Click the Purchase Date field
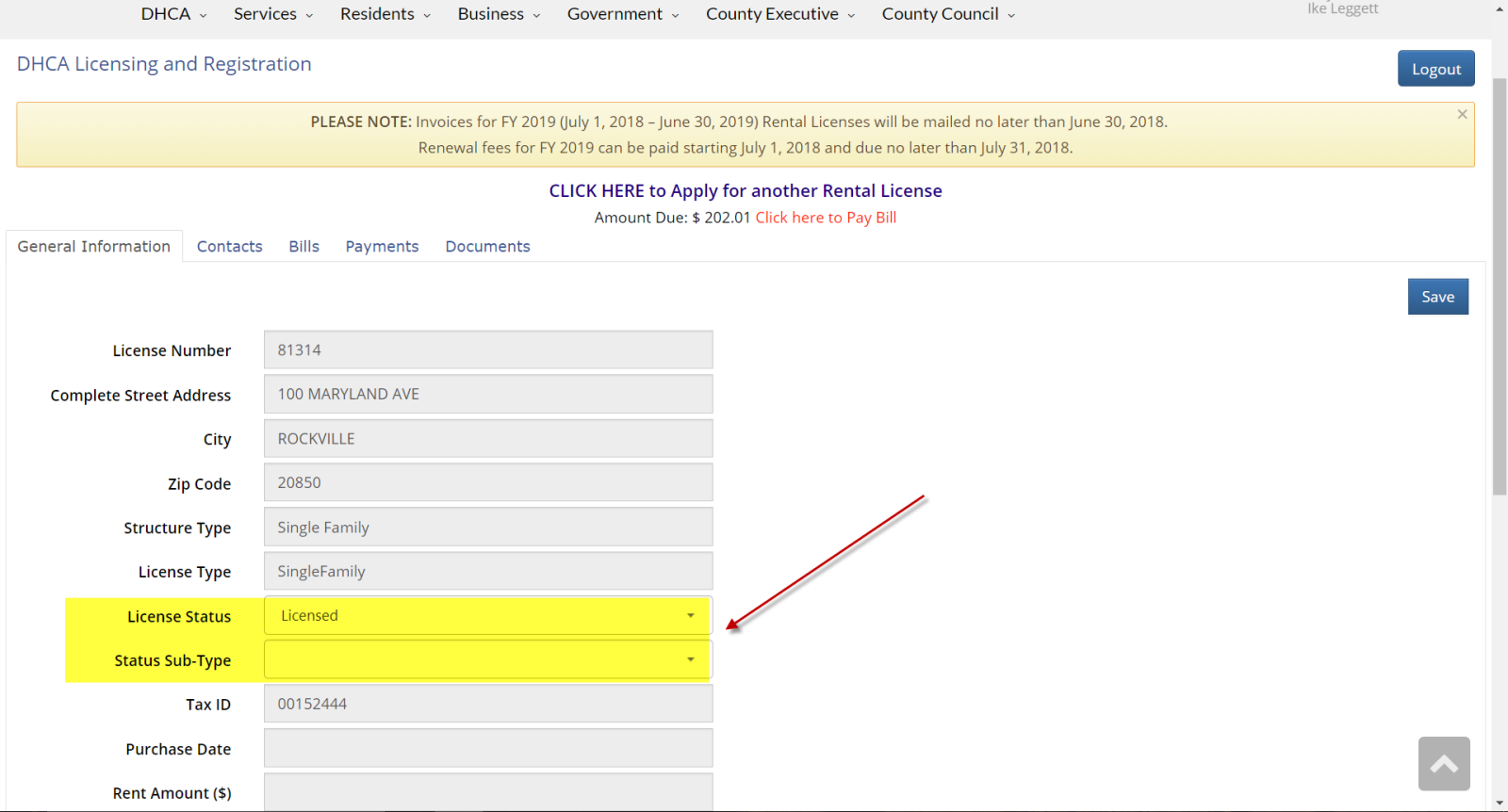The image size is (1508, 812). 487,749
